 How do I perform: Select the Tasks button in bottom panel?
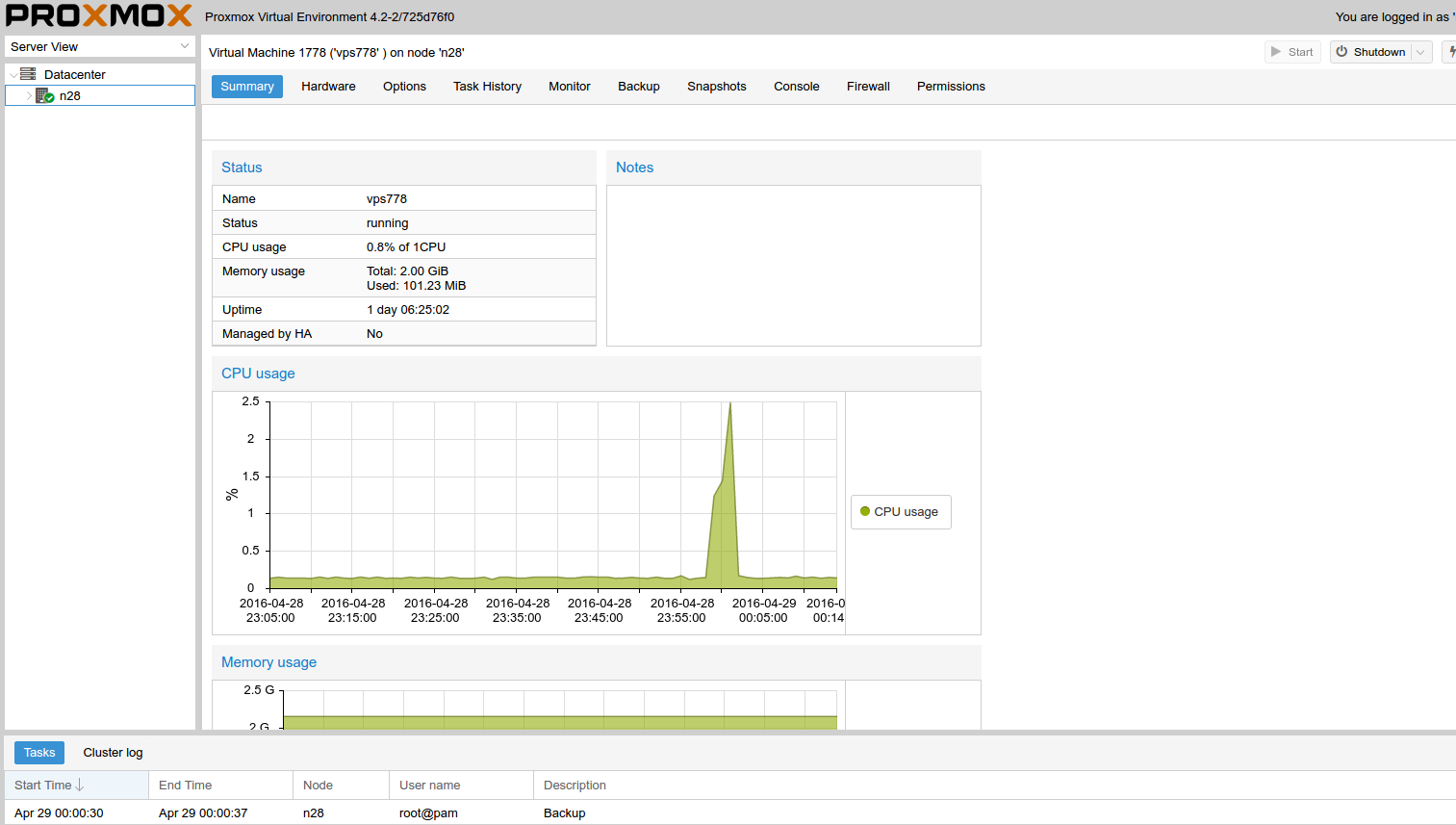point(39,753)
